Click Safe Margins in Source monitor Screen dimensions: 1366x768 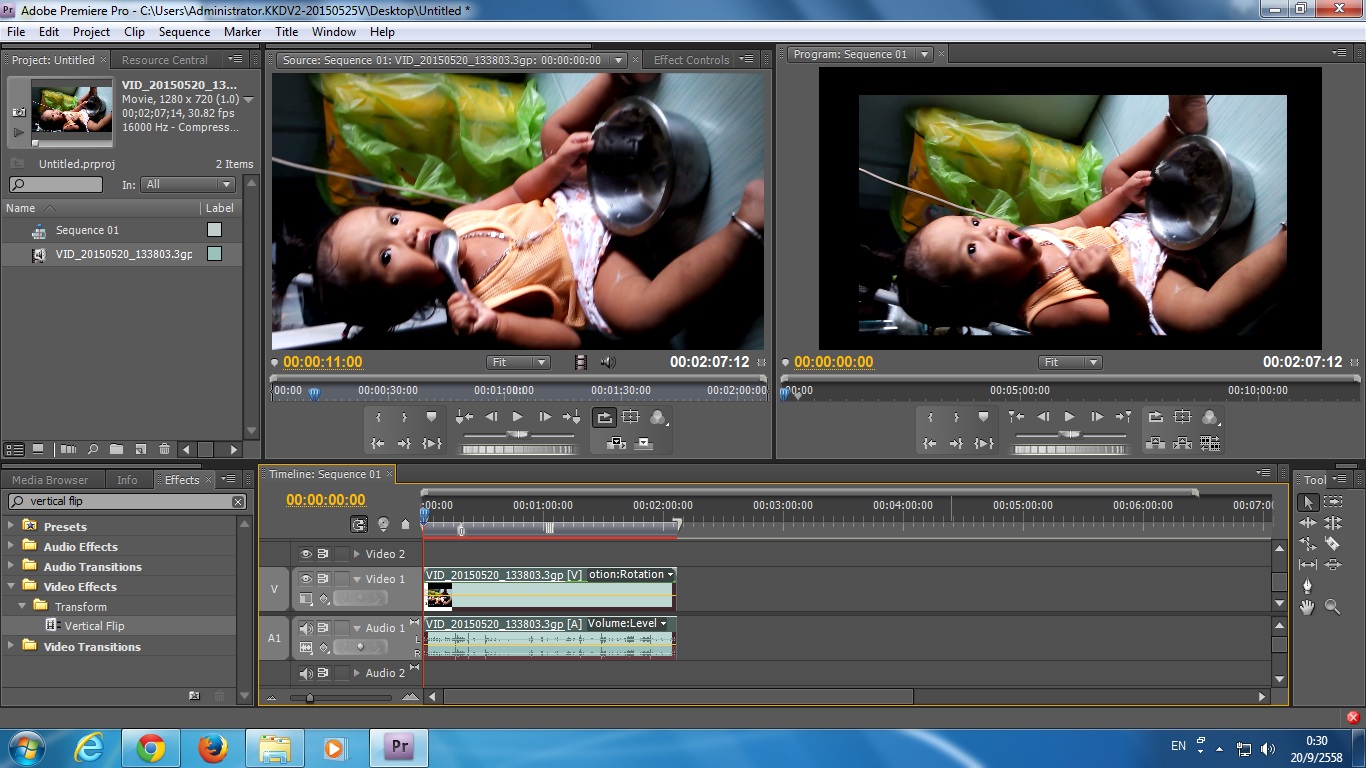point(630,417)
